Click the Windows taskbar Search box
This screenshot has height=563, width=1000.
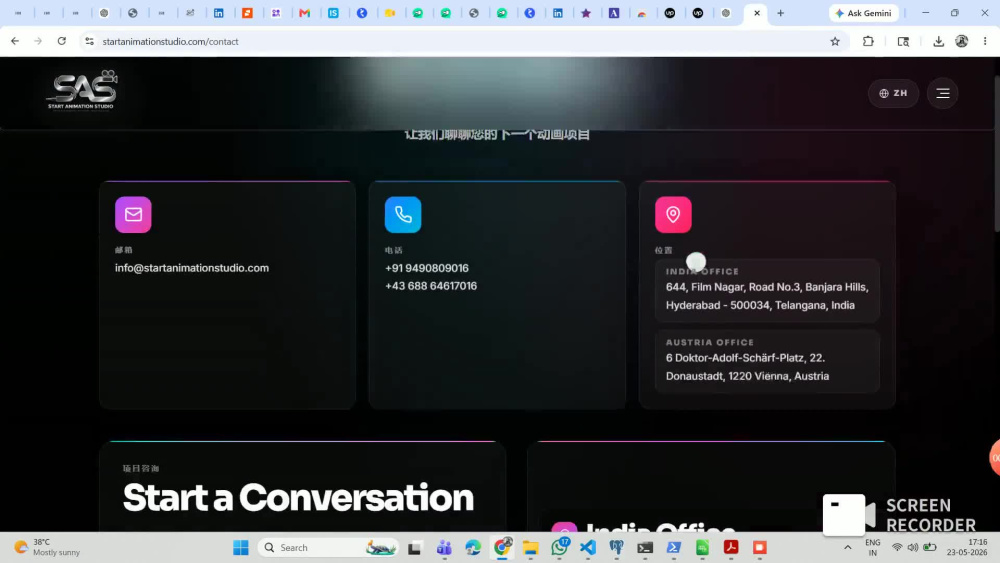pos(328,548)
